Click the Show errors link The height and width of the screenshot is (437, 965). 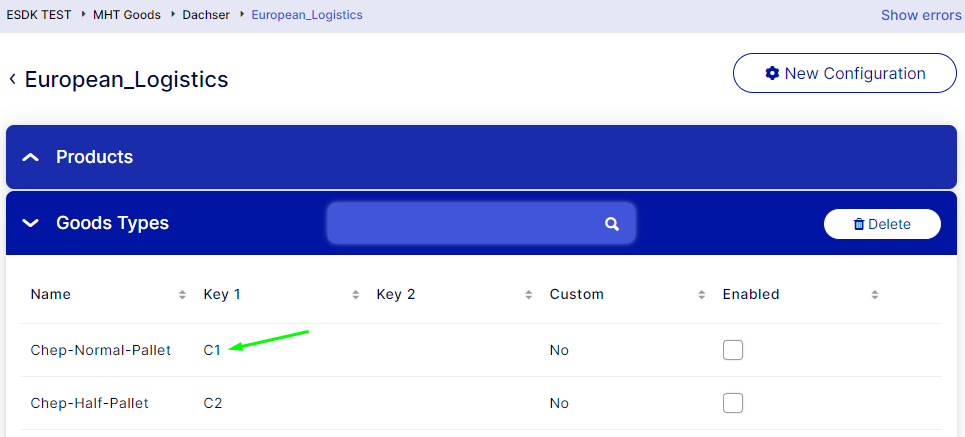pyautogui.click(x=920, y=15)
